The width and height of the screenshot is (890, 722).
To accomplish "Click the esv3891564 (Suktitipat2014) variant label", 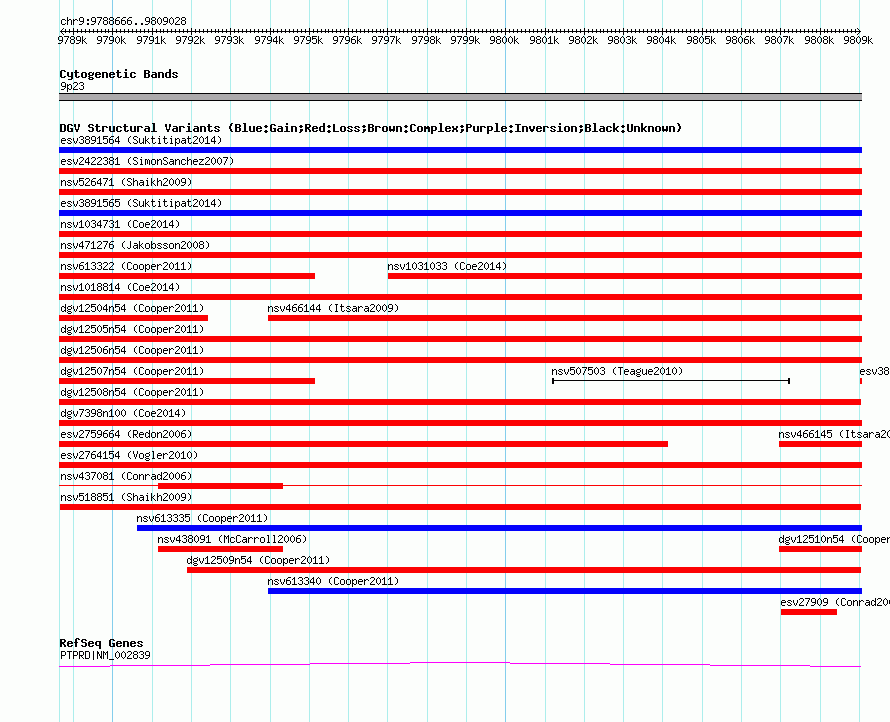I will coord(141,140).
